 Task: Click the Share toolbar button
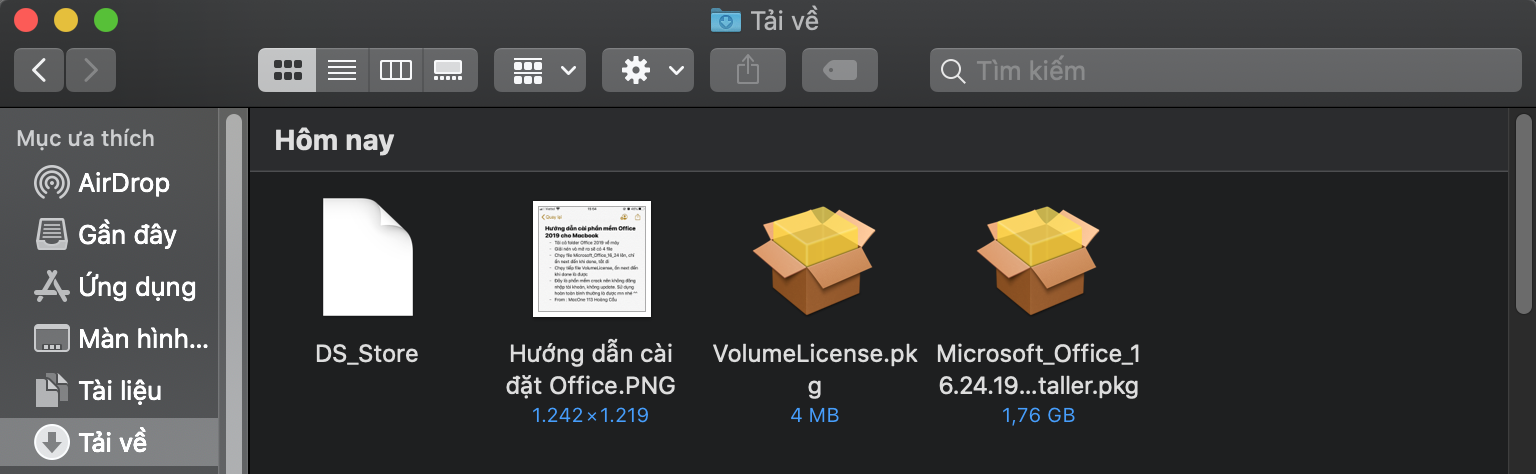[x=748, y=70]
